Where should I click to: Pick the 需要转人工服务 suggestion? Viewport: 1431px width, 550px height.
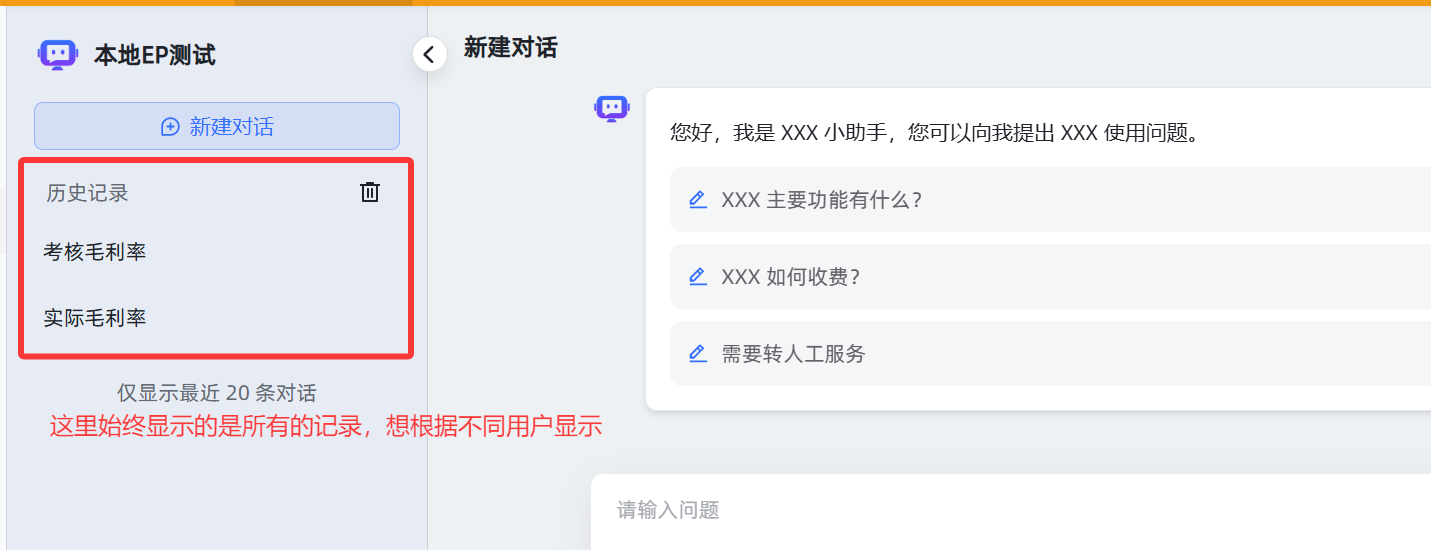tap(794, 354)
